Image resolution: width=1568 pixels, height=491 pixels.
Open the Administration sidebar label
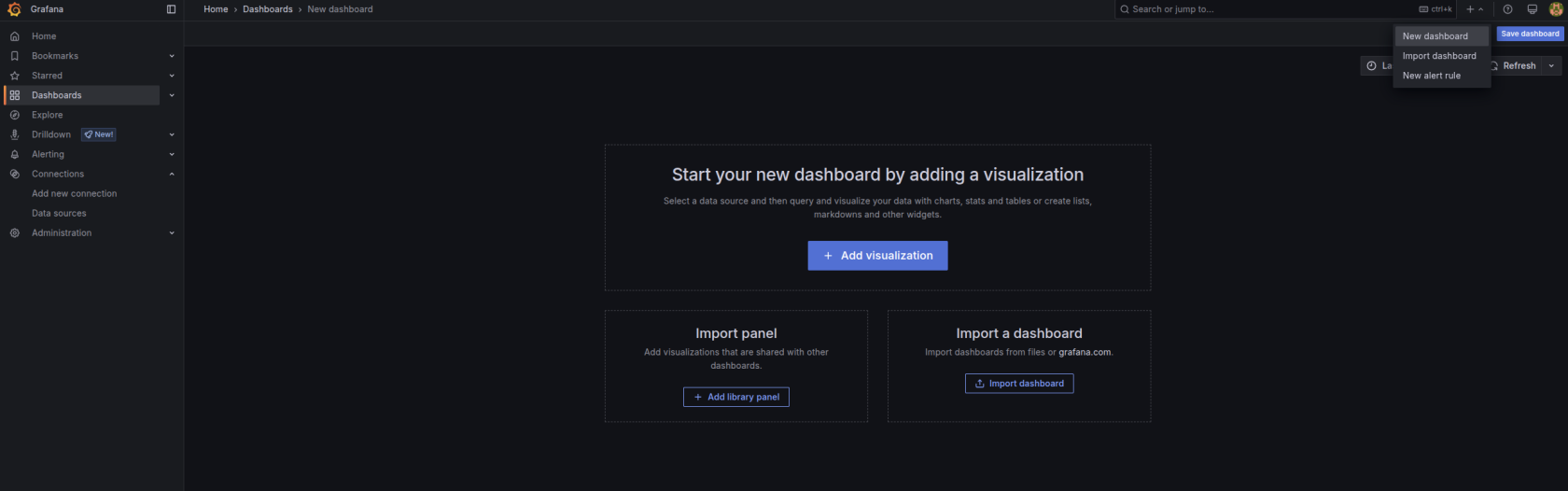pos(62,233)
